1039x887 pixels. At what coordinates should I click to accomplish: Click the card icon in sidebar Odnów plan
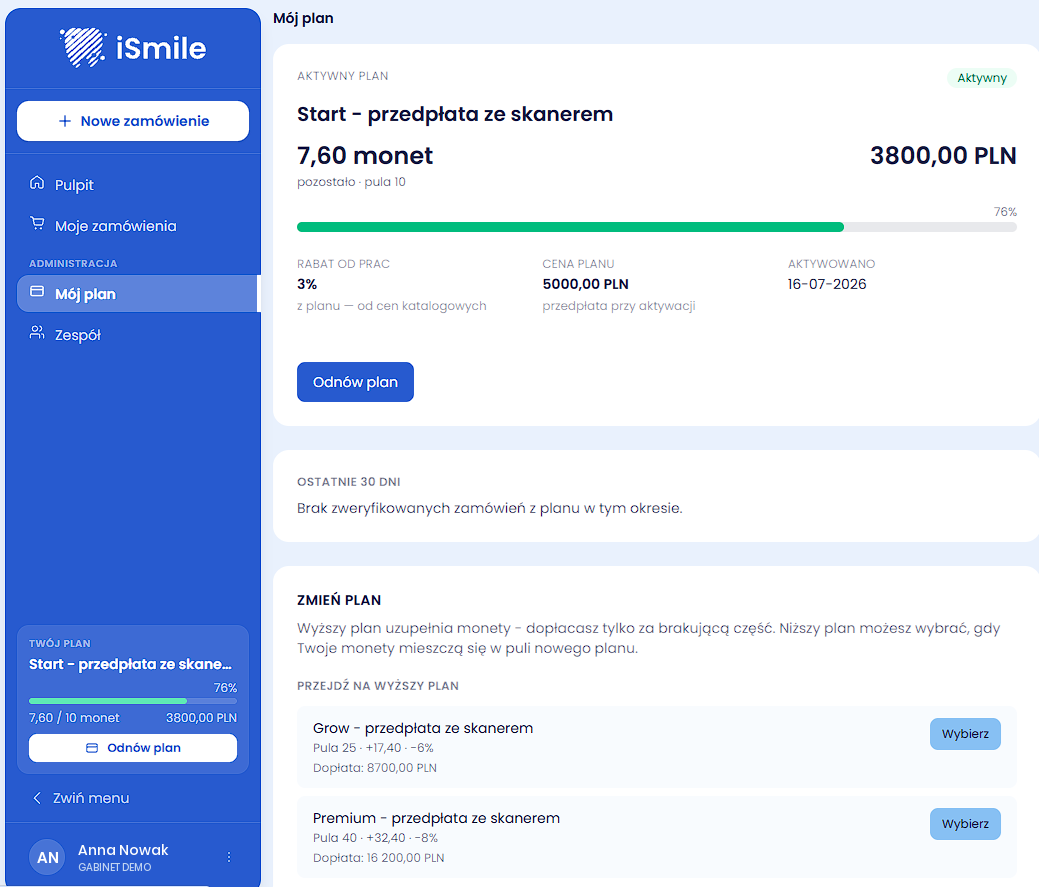coord(92,748)
